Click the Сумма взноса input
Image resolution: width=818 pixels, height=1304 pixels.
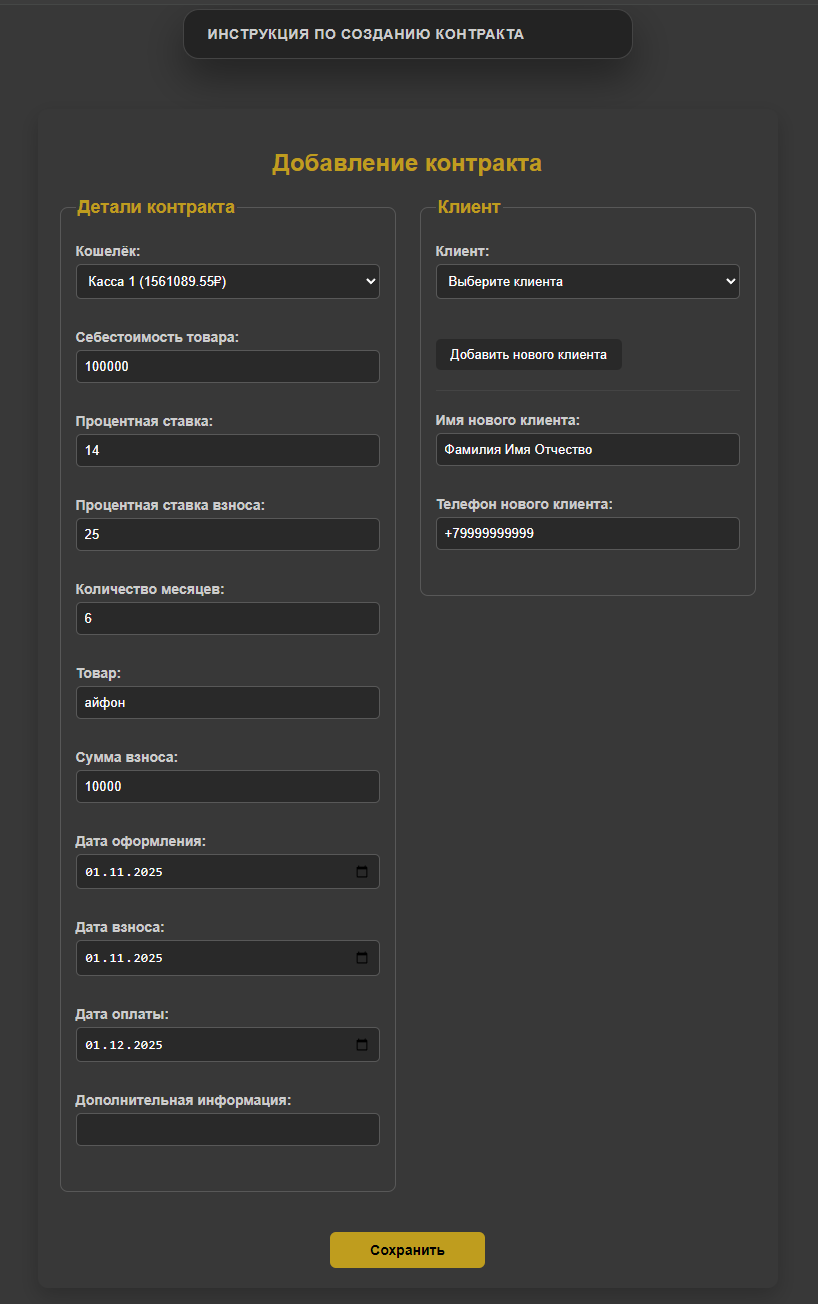(227, 787)
